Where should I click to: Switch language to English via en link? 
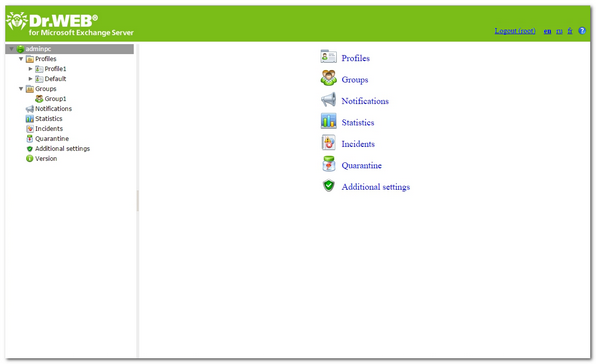click(x=547, y=31)
